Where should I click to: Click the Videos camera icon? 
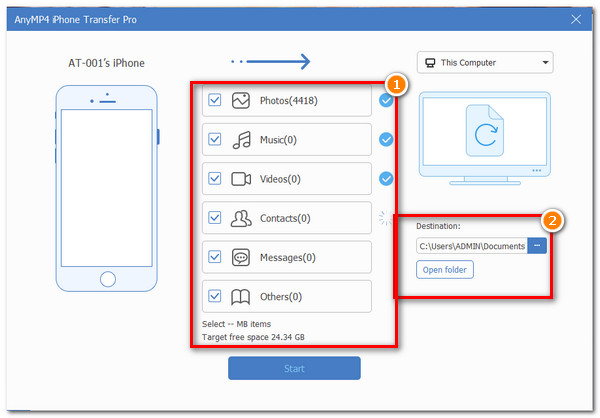point(240,179)
